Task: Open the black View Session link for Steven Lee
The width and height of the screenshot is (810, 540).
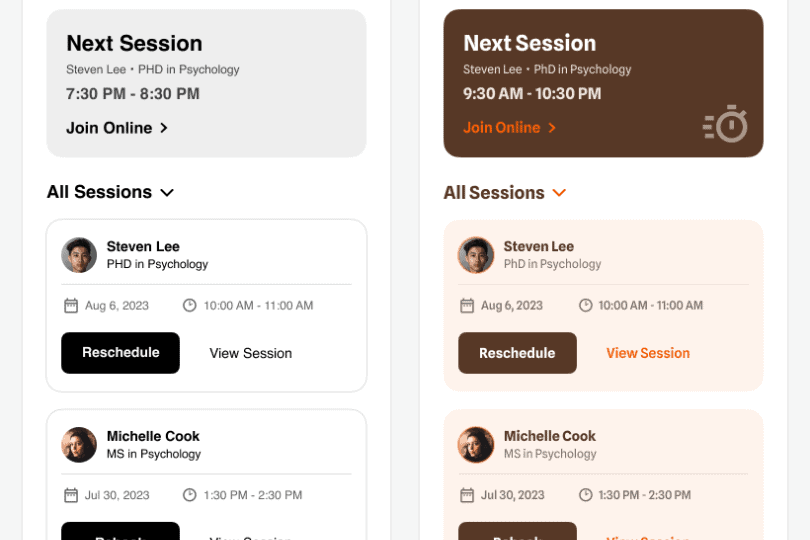Action: click(x=251, y=353)
